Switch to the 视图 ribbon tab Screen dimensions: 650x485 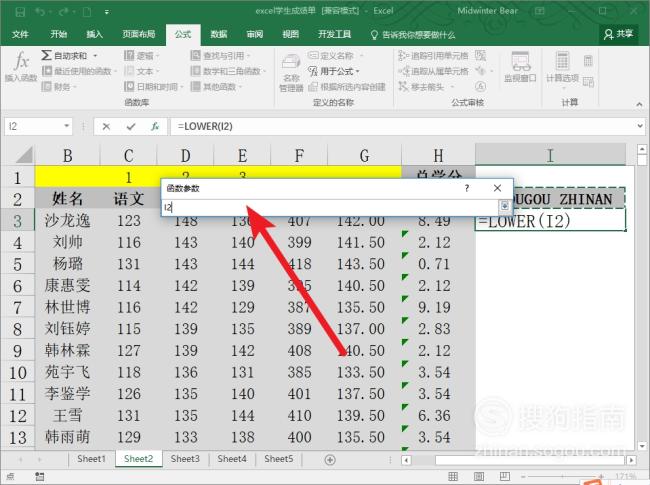click(290, 34)
